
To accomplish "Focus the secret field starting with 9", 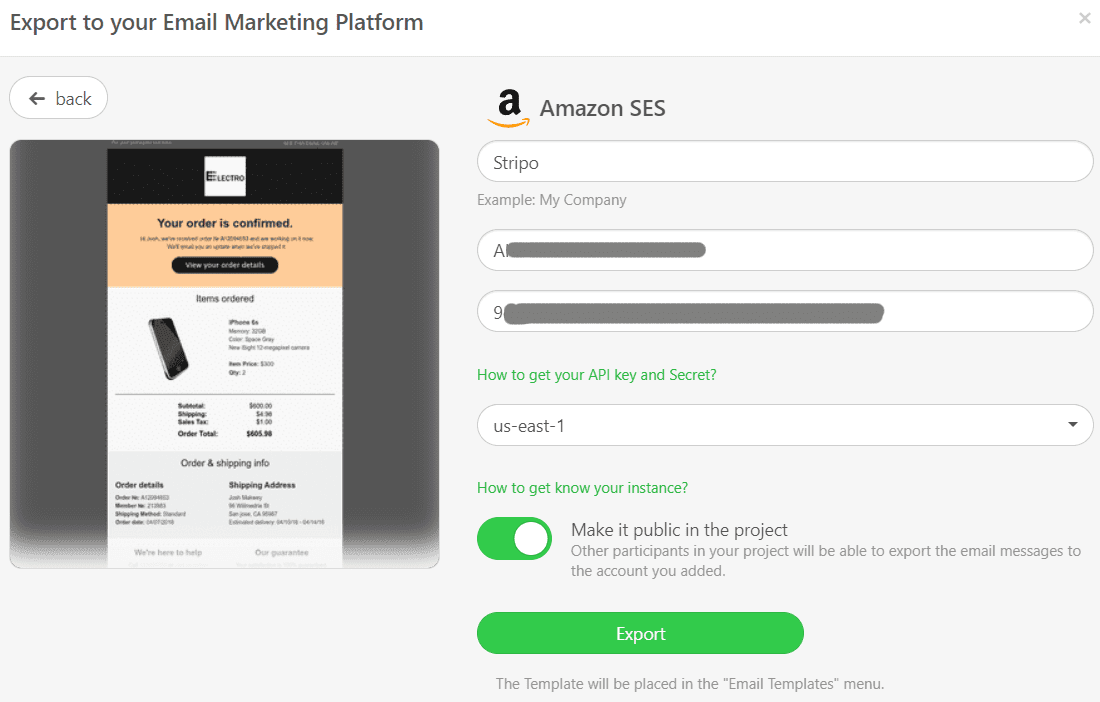I will point(785,311).
